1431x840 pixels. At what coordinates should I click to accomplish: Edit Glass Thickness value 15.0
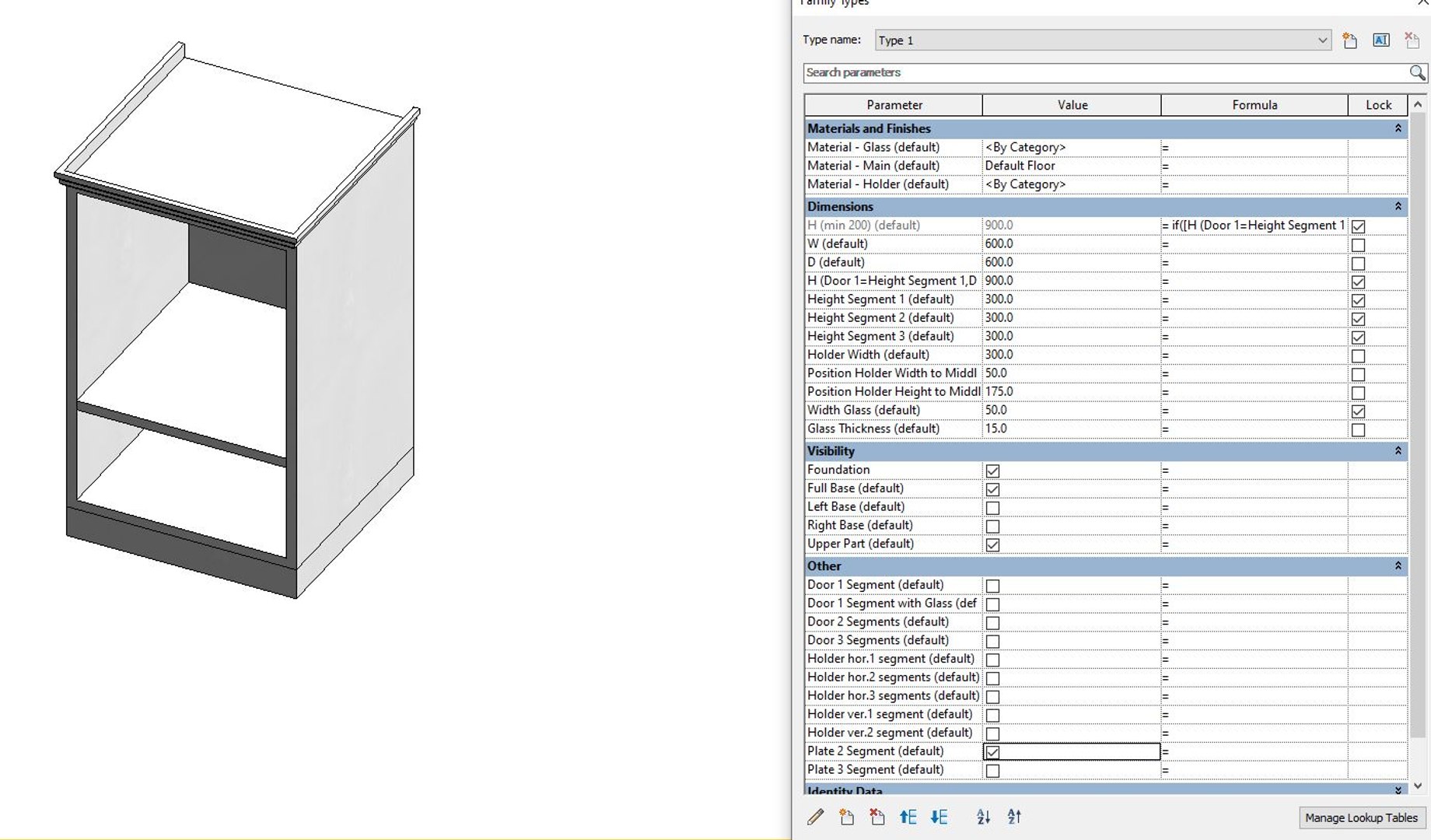click(x=1072, y=429)
